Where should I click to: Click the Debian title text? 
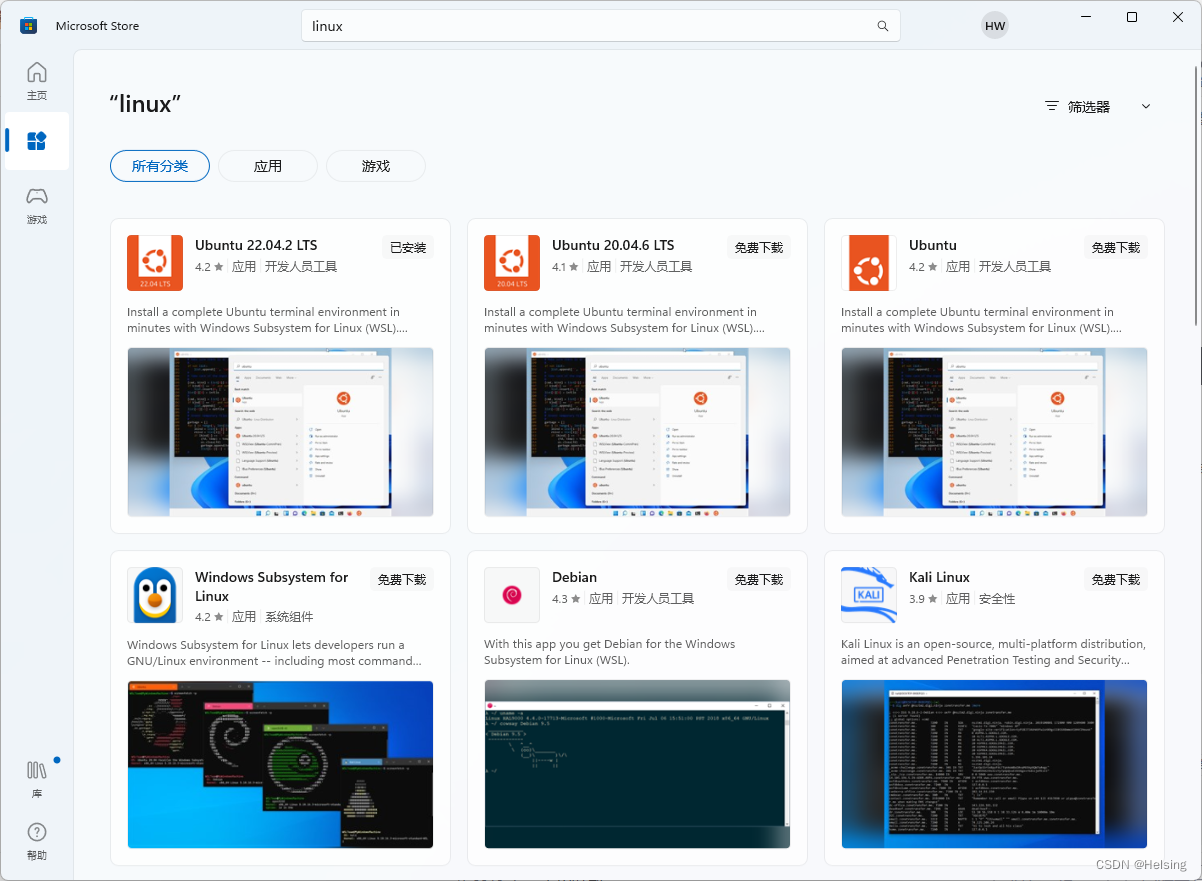click(574, 577)
